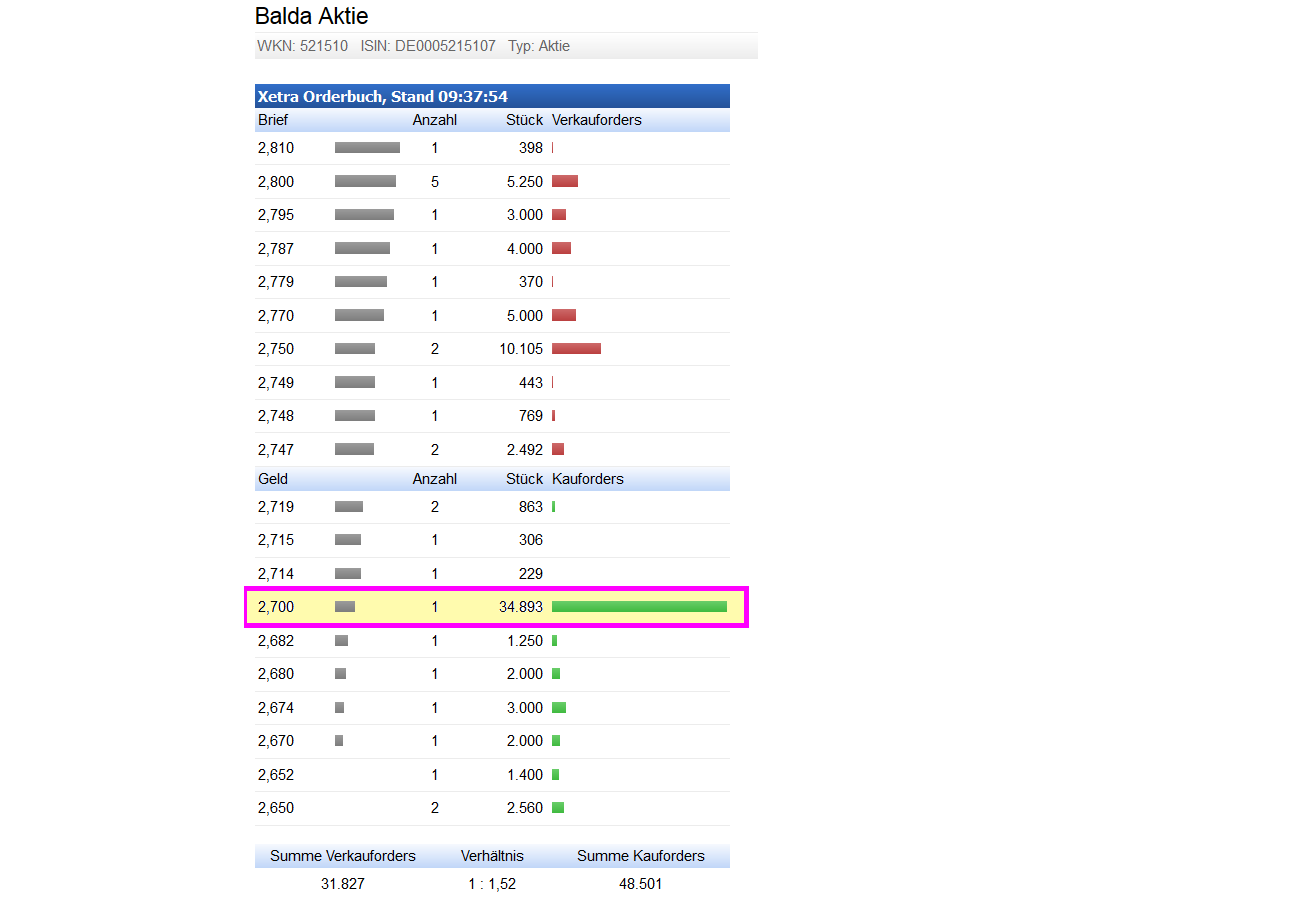Viewport: 1292px width, 900px height.
Task: Select the bid price 2,650
Action: point(276,808)
